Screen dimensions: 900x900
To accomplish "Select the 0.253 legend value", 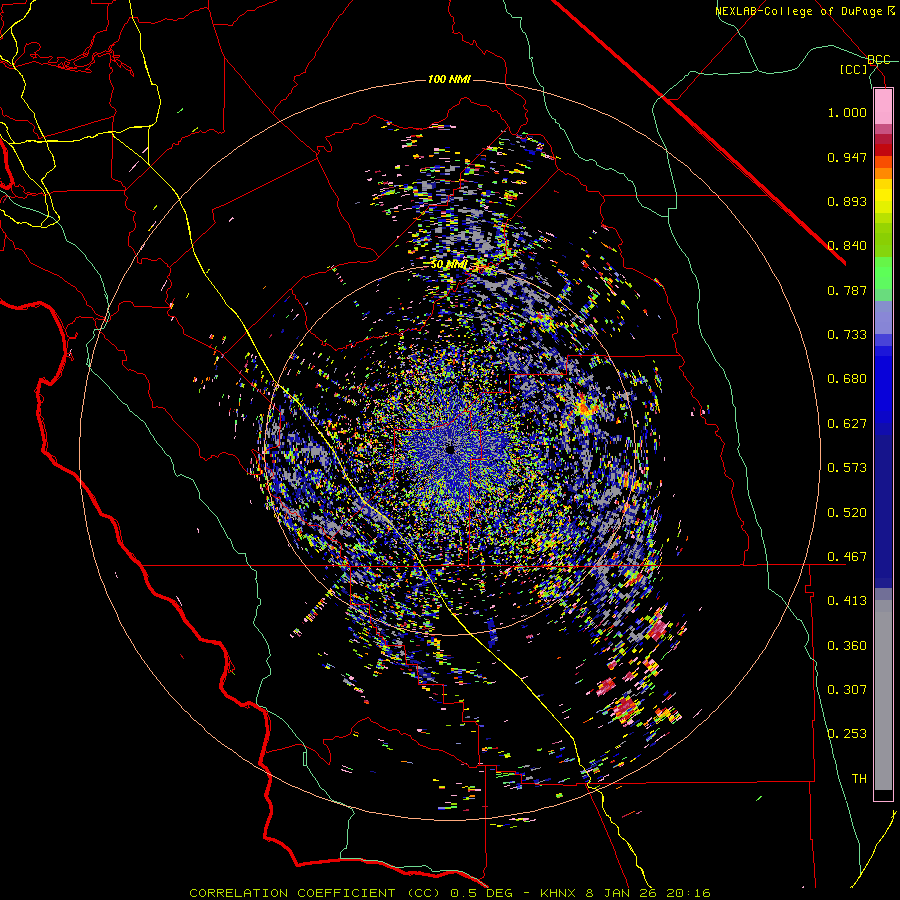I will pyautogui.click(x=847, y=734).
